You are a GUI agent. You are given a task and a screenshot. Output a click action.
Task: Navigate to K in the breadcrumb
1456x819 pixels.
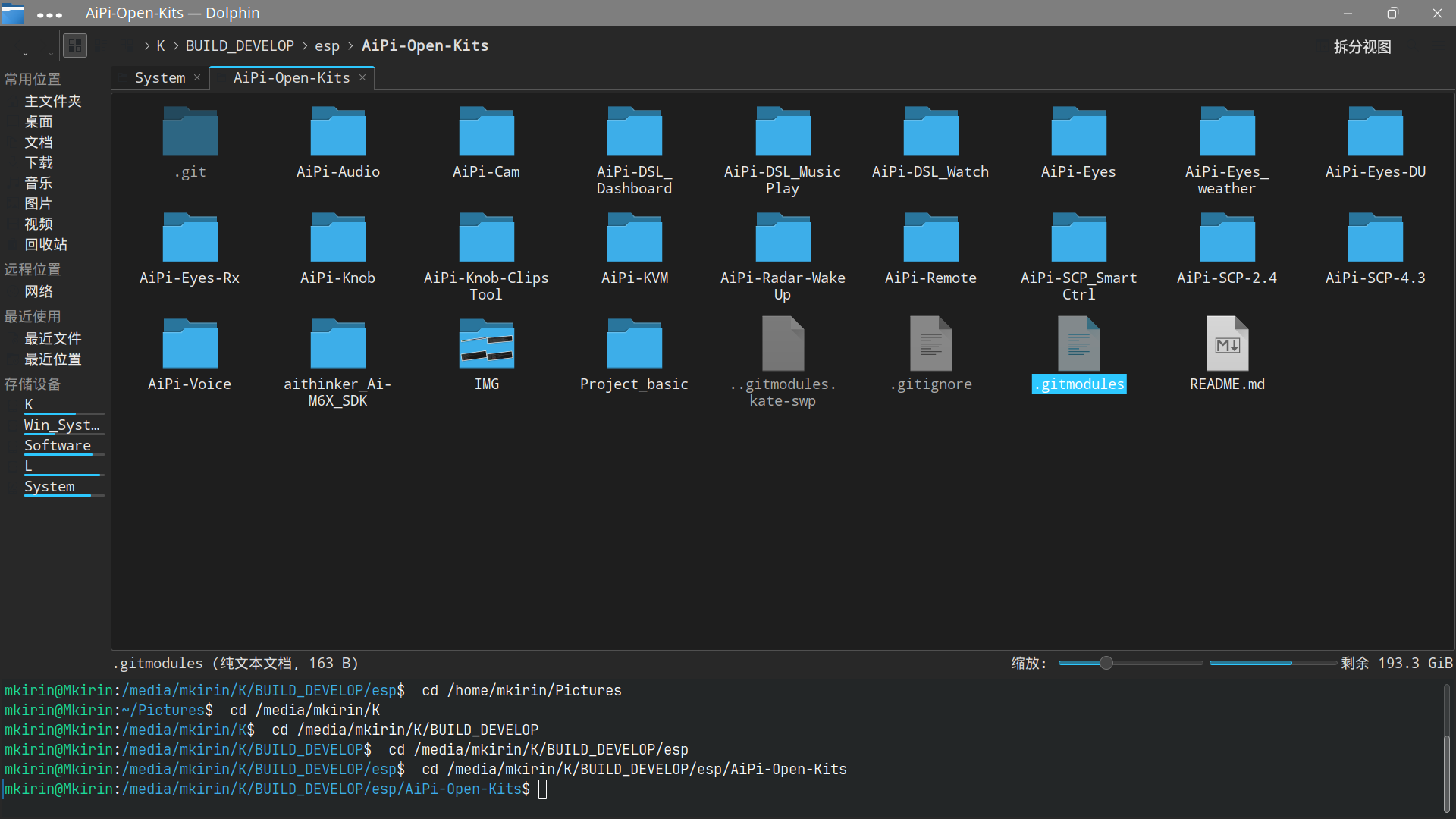pos(161,45)
